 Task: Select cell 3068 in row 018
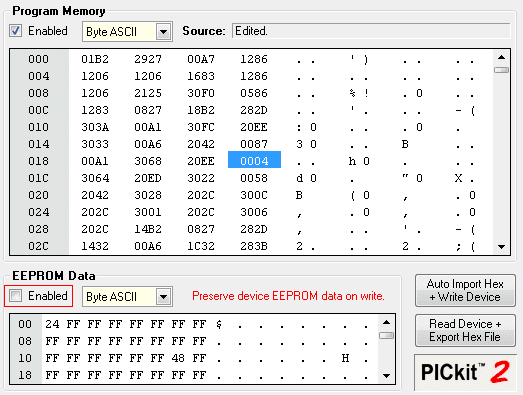point(148,161)
